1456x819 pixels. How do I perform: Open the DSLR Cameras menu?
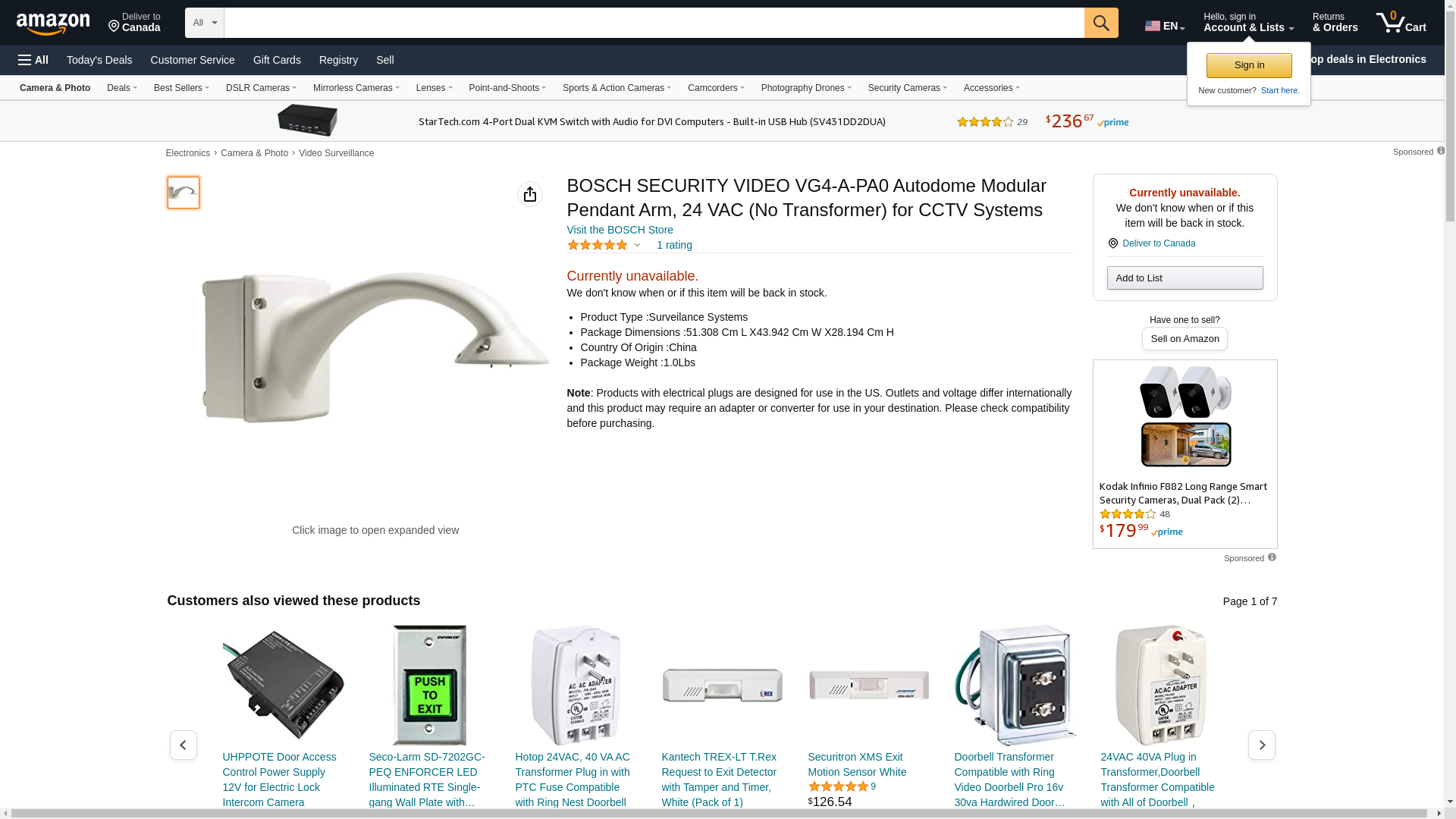[x=261, y=88]
